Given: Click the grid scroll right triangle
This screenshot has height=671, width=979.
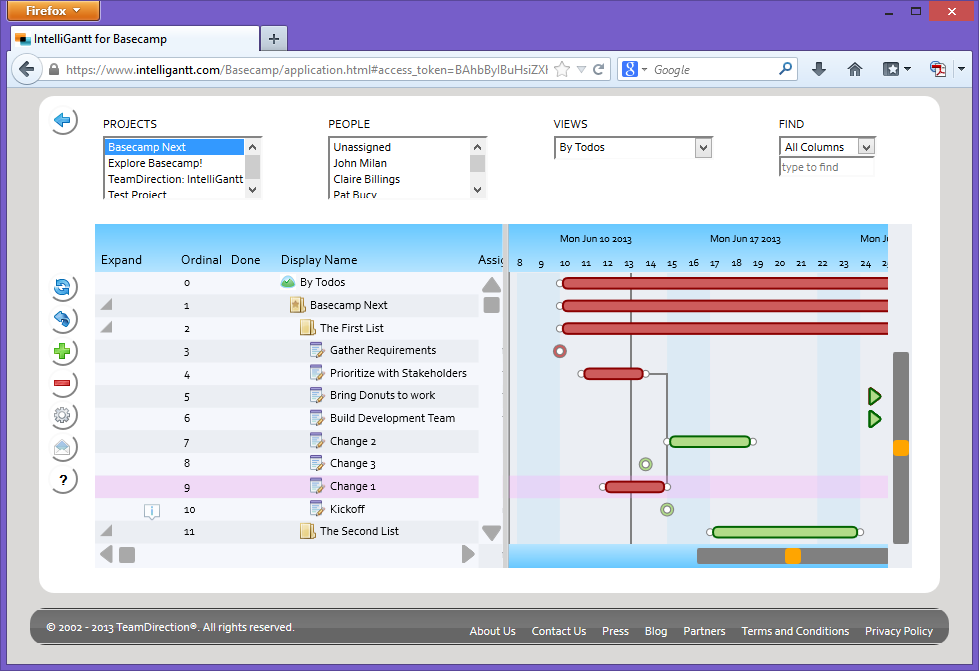Looking at the screenshot, I should (468, 554).
